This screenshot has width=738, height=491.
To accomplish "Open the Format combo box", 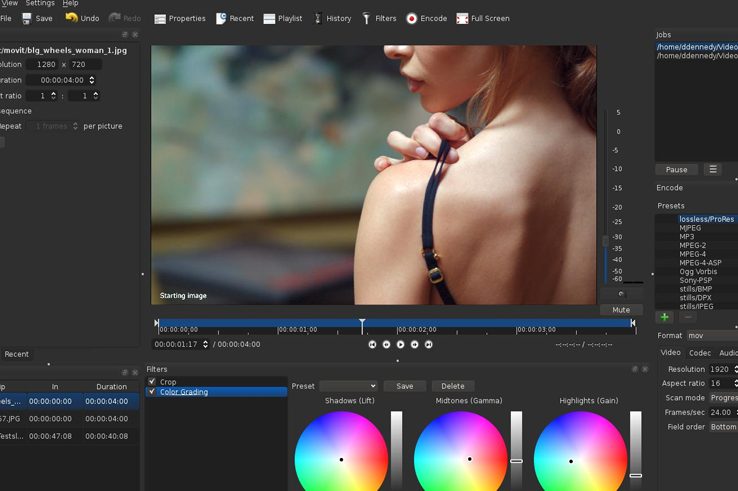I will 711,336.
